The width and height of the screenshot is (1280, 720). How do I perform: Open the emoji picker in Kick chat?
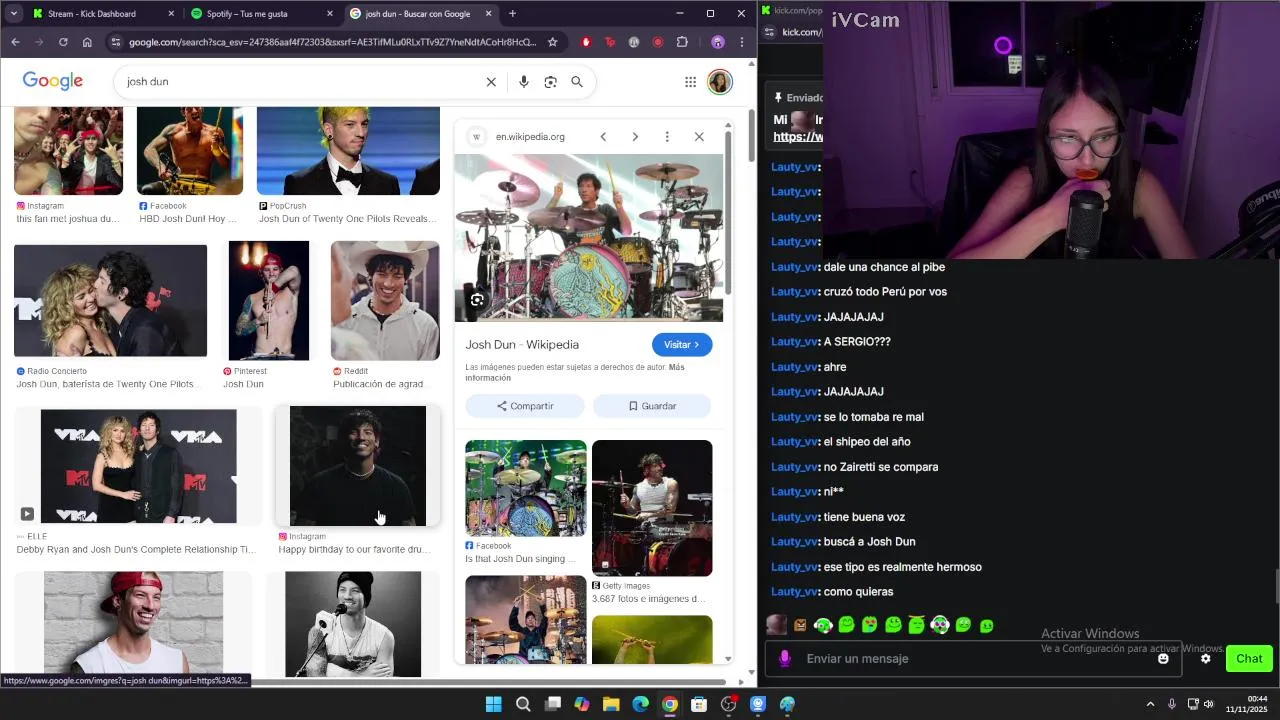point(1163,659)
